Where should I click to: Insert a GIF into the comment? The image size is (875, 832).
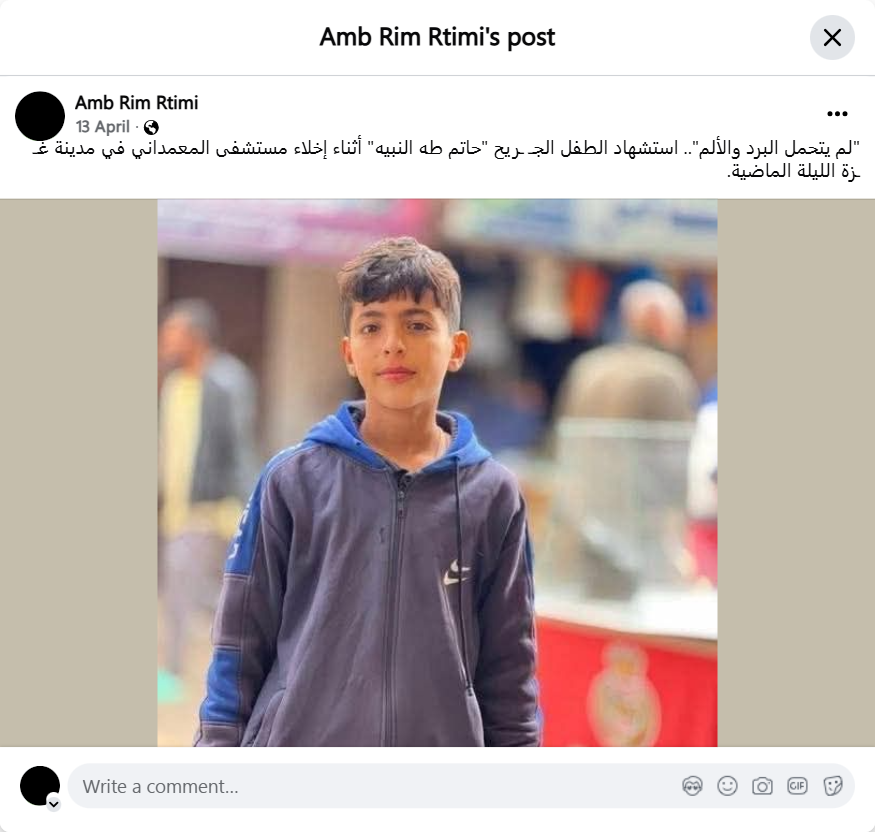[797, 786]
